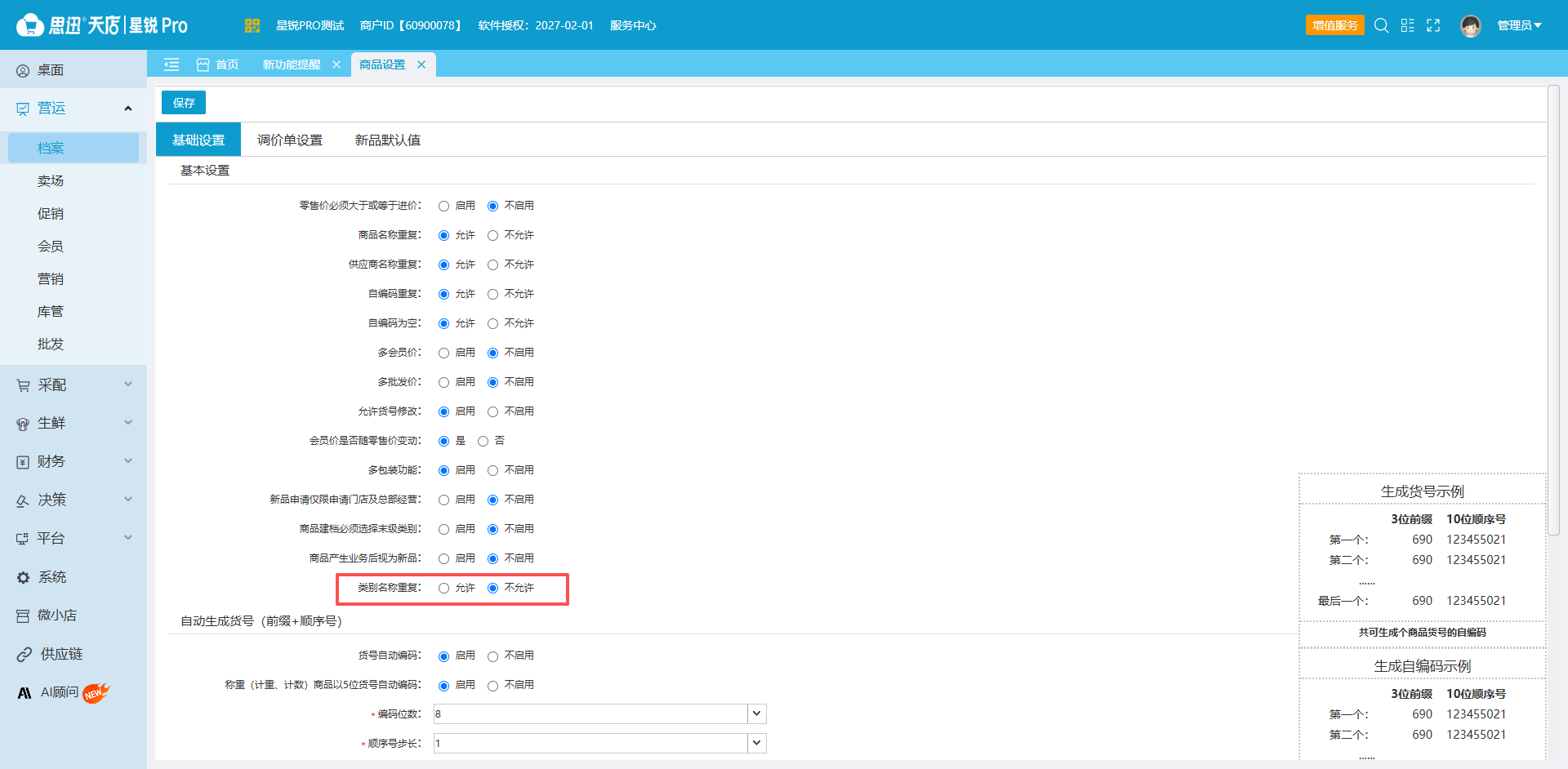Click the page vertical scrollbar
This screenshot has width=1568, height=769.
click(x=1554, y=310)
